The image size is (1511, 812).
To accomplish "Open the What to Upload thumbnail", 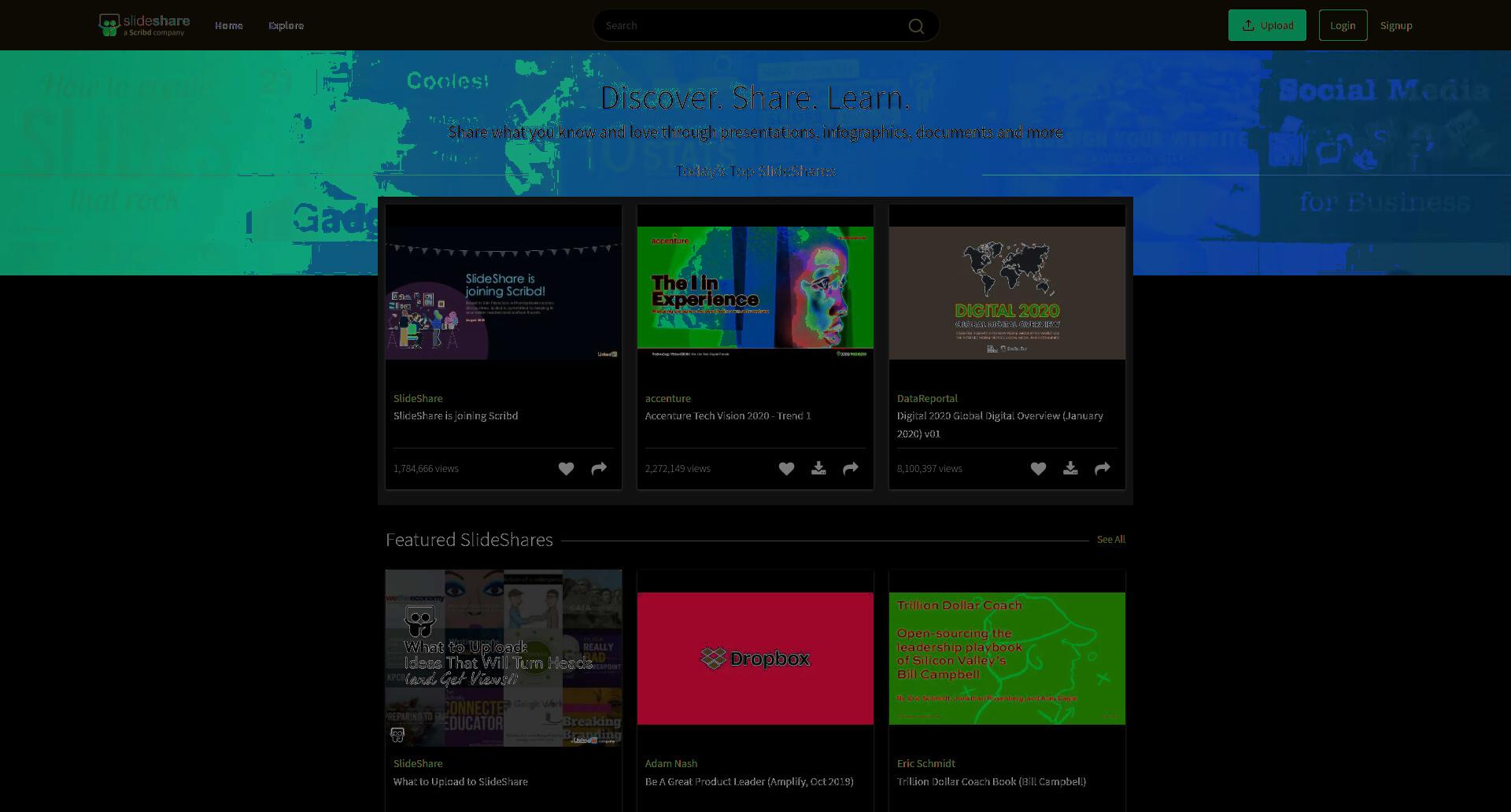I will coord(504,658).
